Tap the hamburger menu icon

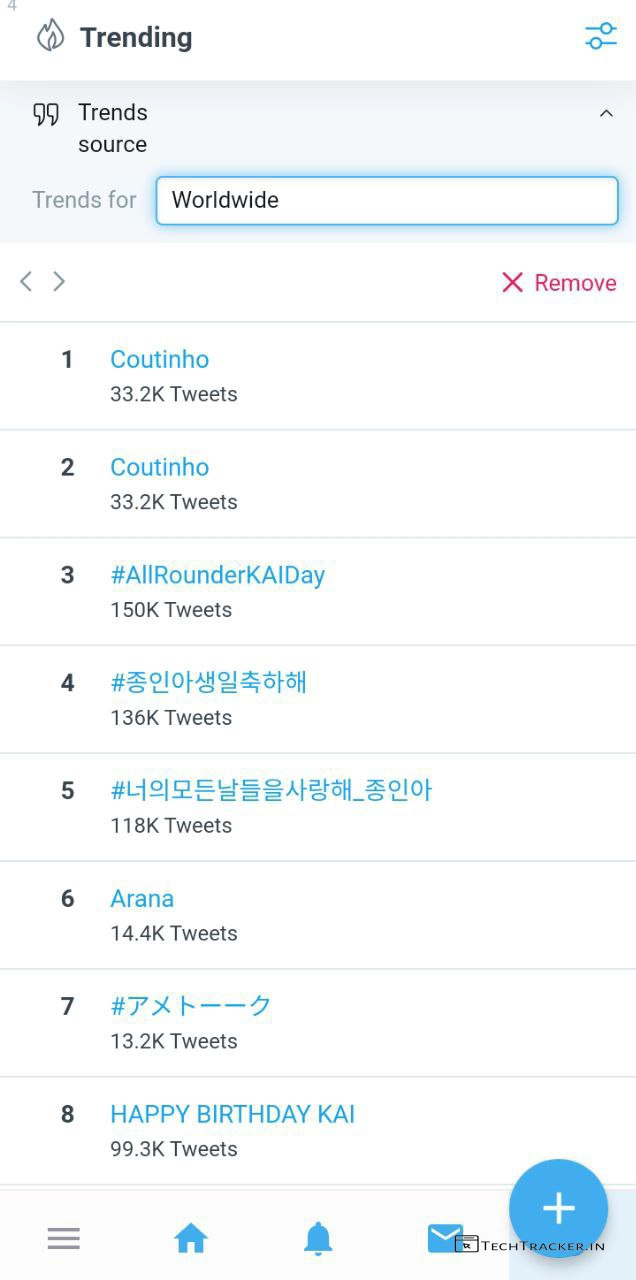tap(63, 1239)
